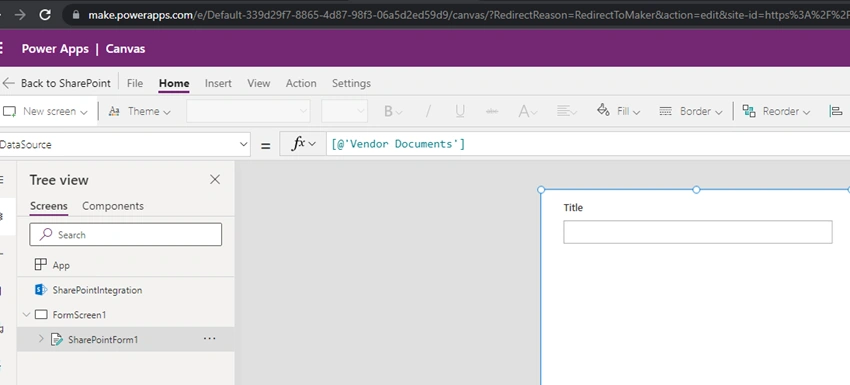Open the font size dropdown
The width and height of the screenshot is (850, 385).
click(x=344, y=111)
